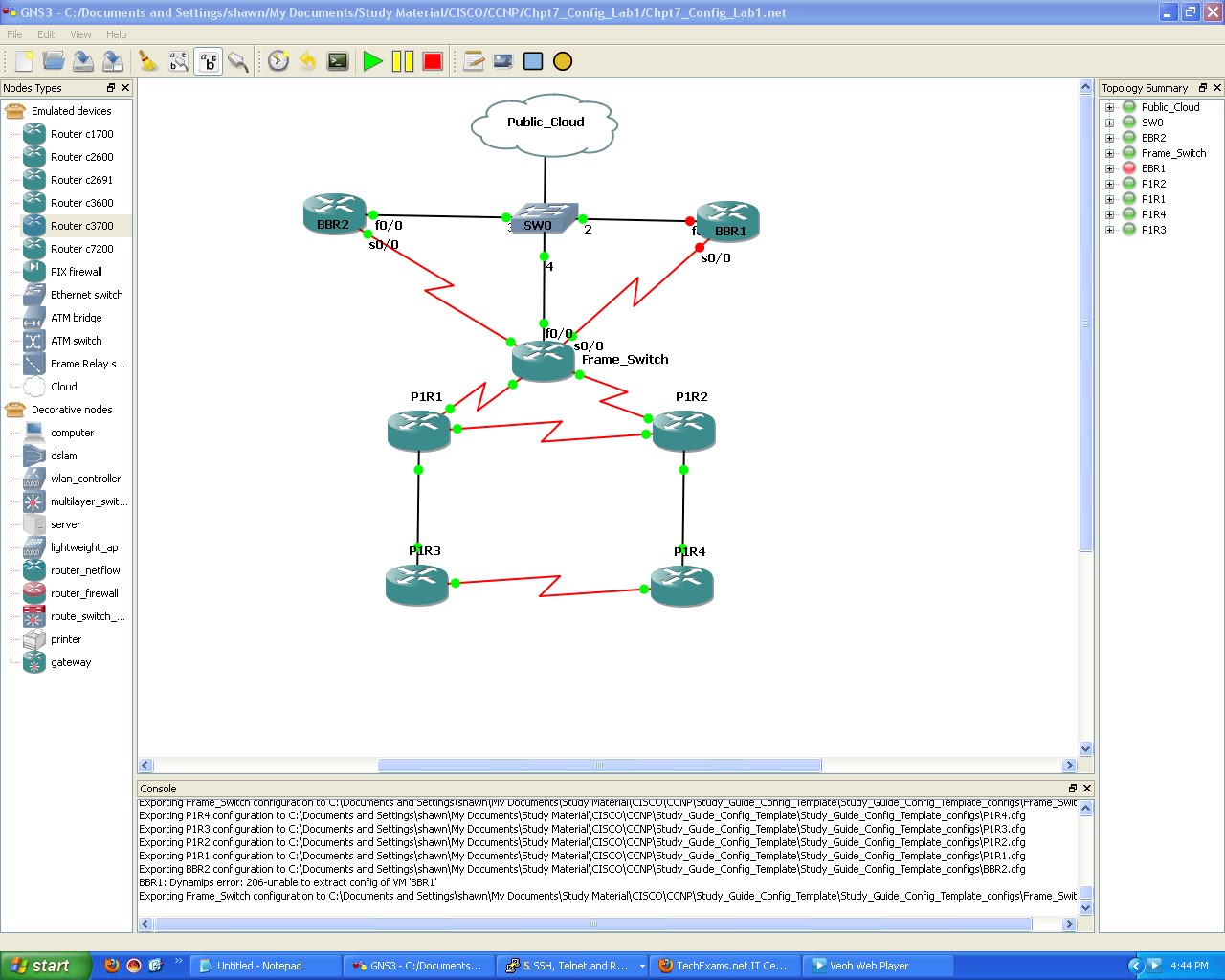Float the Nodes Types panel

[111, 87]
